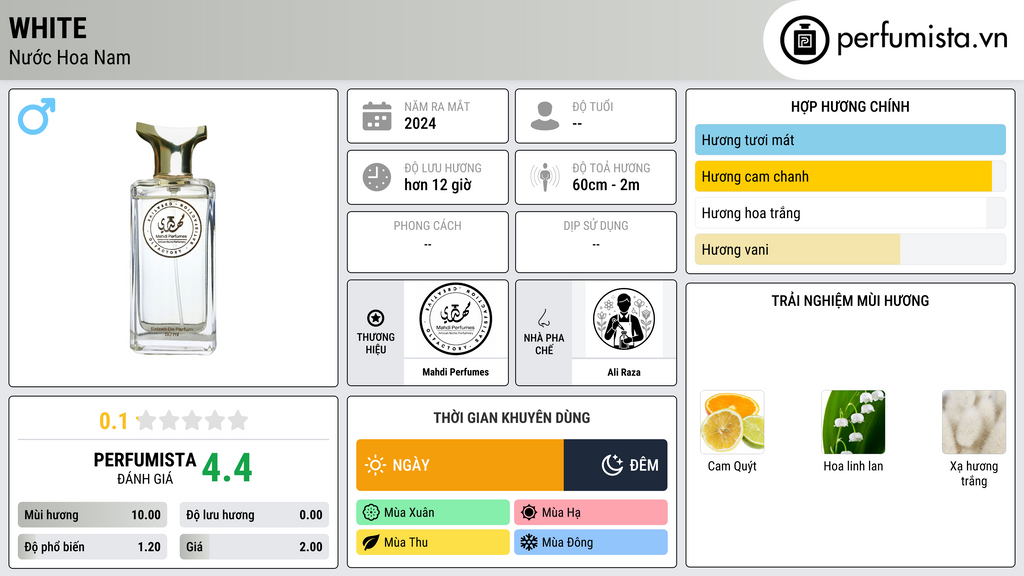Click the 60cm - 2m sillage value
Screen dimensions: 1024x576
606,185
